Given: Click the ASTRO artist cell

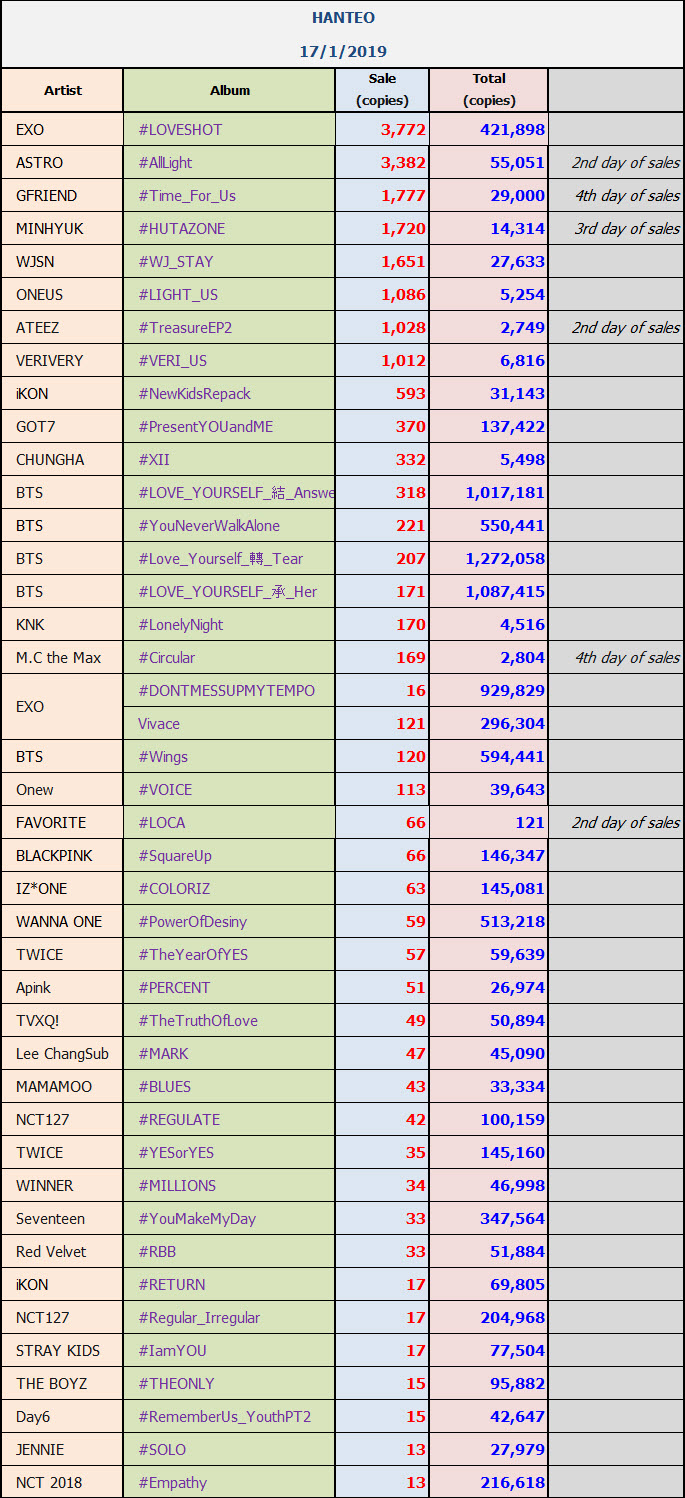Looking at the screenshot, I should coord(40,163).
